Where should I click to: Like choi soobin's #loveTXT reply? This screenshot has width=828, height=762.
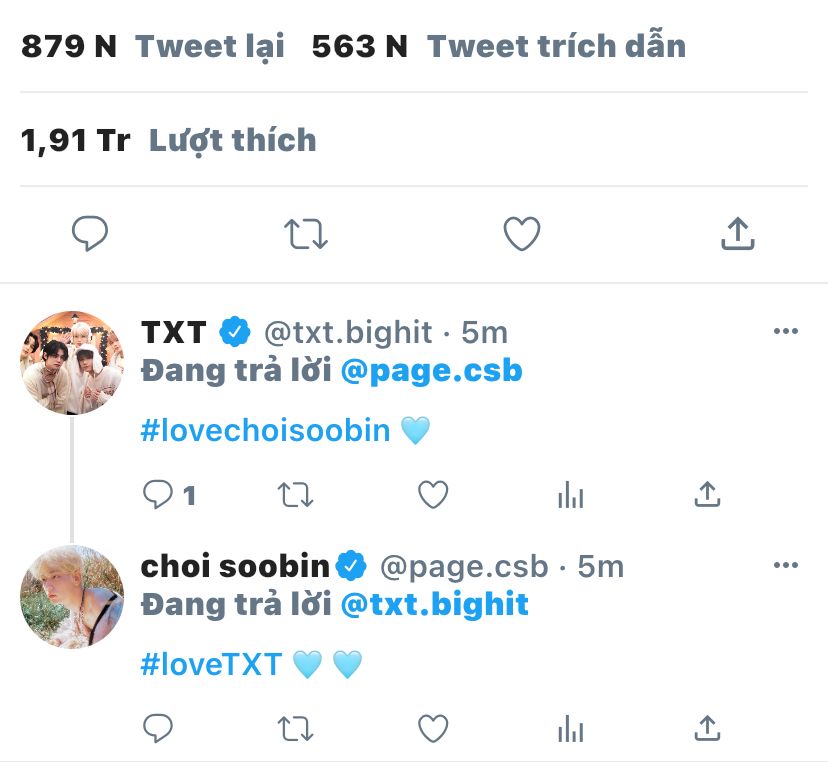click(x=432, y=729)
